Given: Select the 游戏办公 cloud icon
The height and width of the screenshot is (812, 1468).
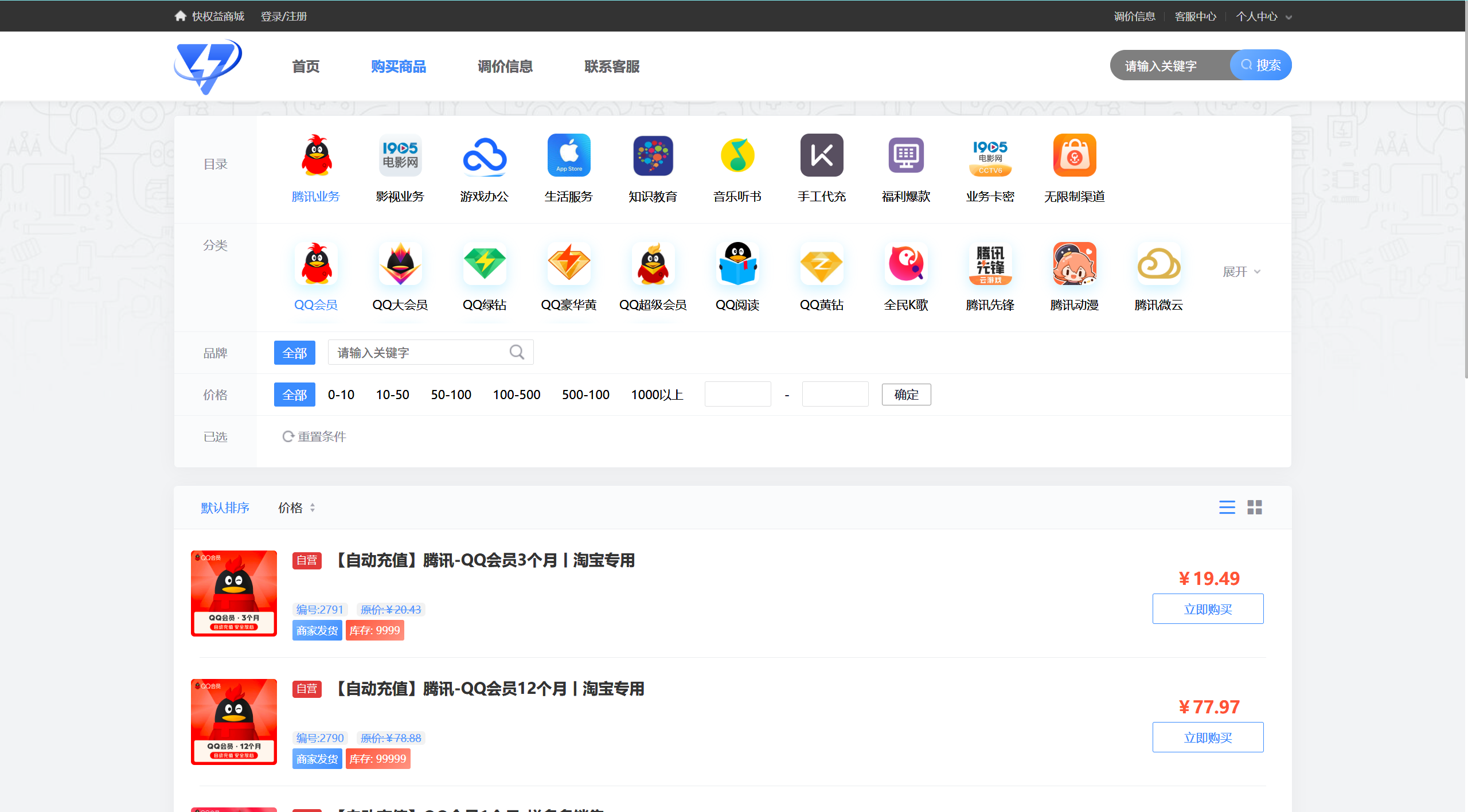Looking at the screenshot, I should pos(484,155).
